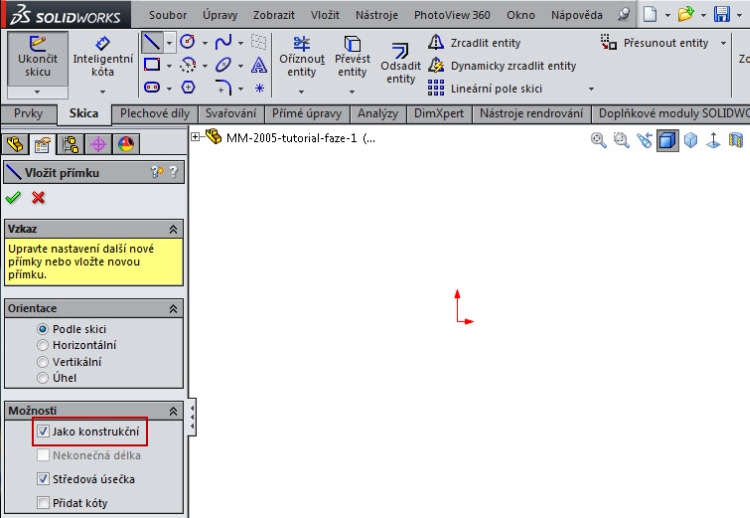Viewport: 750px width, 518px height.
Task: Open the Soubor menu
Action: click(x=167, y=15)
